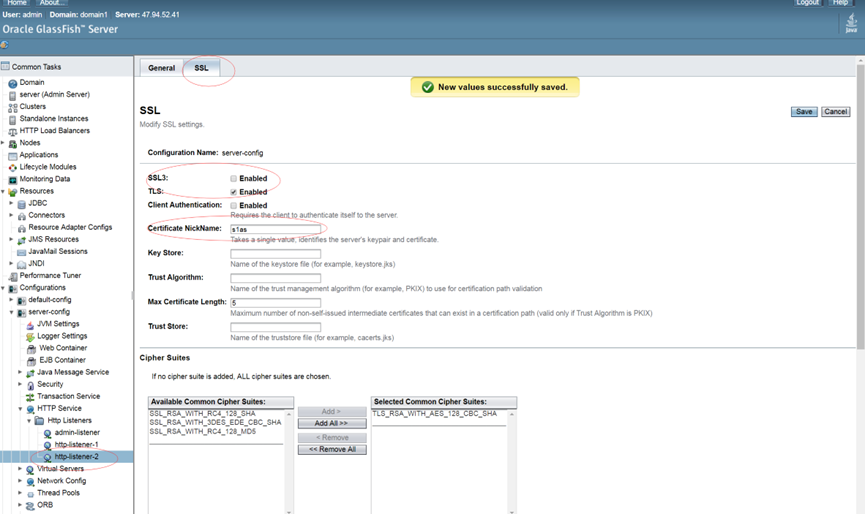Click the Key Store input field
The image size is (865, 514).
coord(275,254)
